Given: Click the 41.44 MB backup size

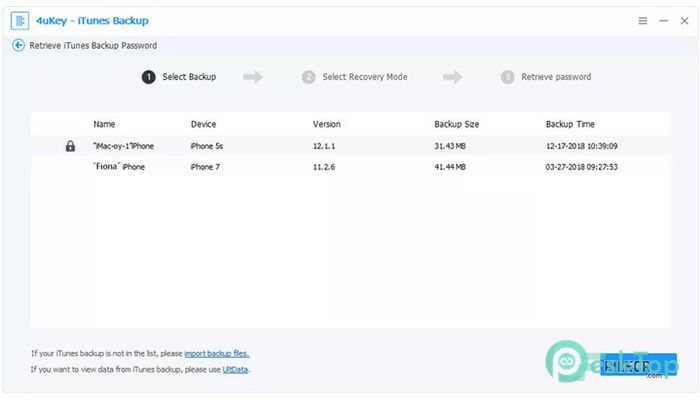Looking at the screenshot, I should (x=450, y=167).
